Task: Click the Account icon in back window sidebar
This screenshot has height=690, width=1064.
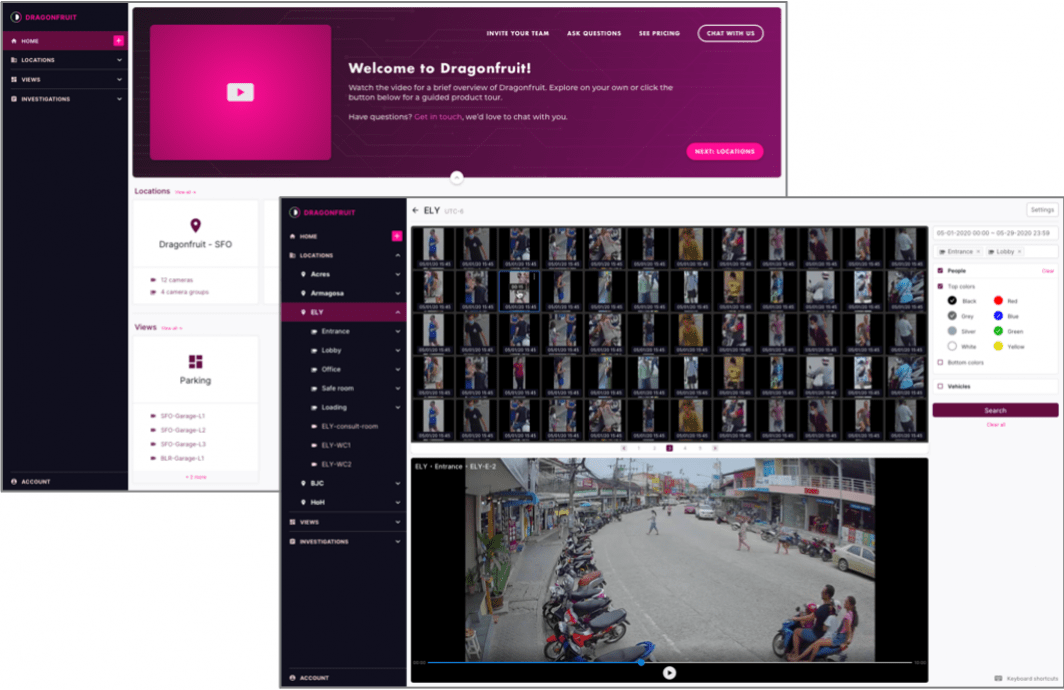Action: (14, 481)
